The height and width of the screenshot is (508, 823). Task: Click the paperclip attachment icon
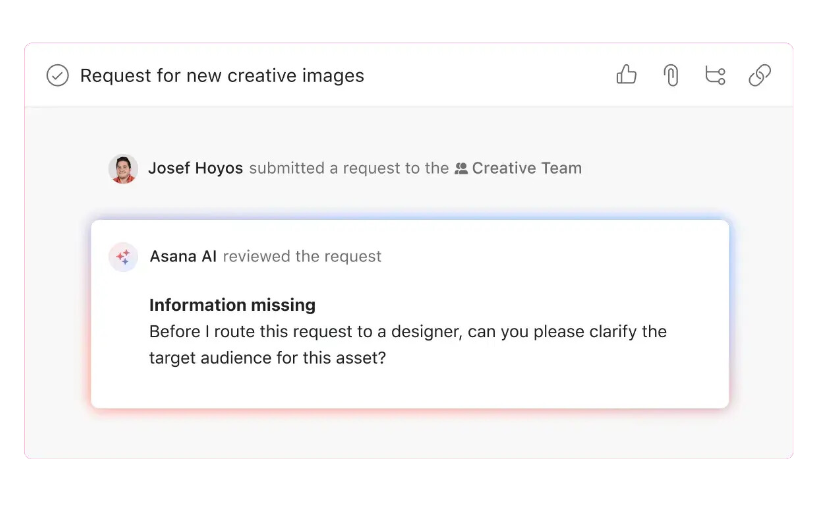(671, 75)
